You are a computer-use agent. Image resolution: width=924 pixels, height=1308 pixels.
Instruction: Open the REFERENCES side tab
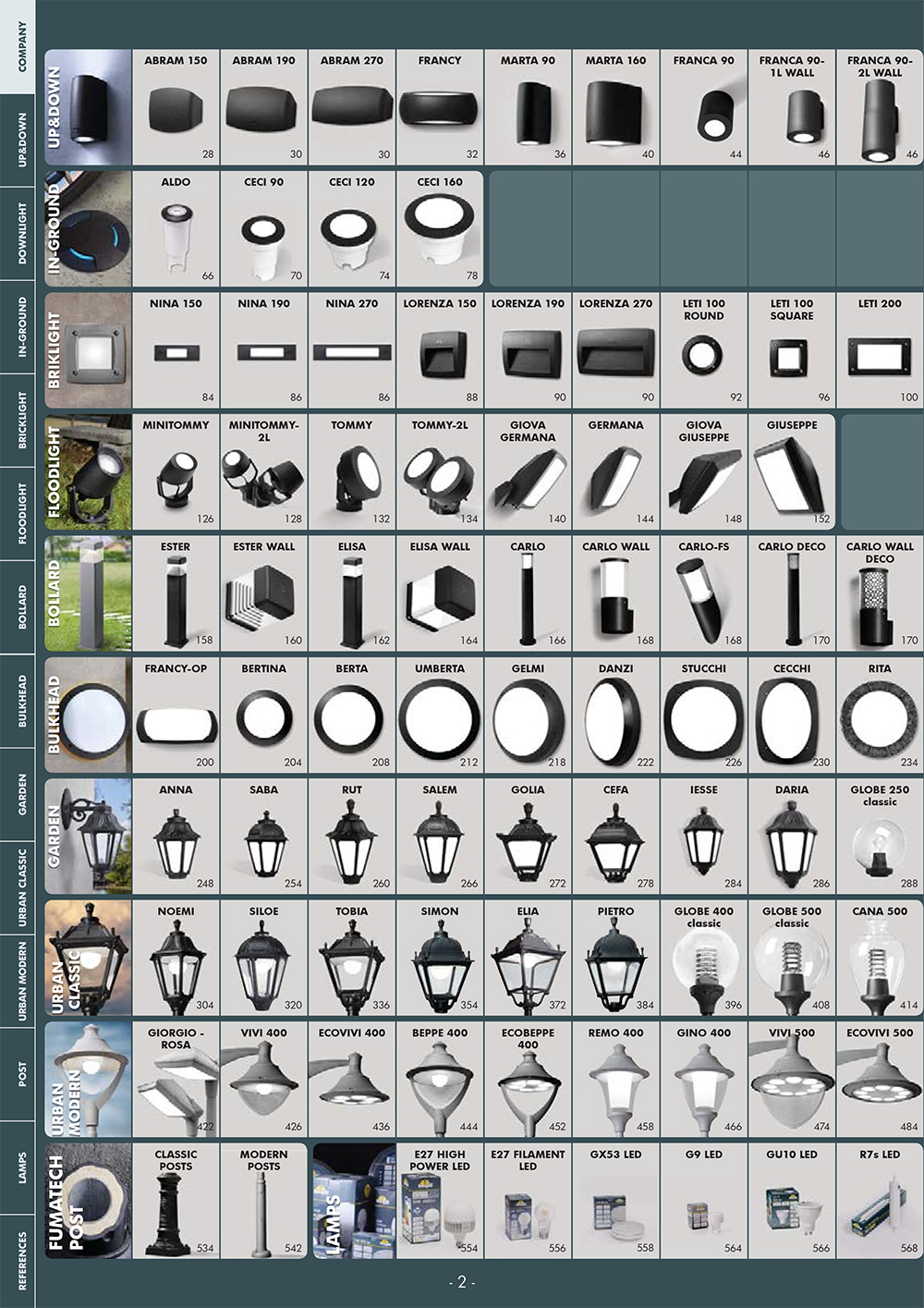18,1260
